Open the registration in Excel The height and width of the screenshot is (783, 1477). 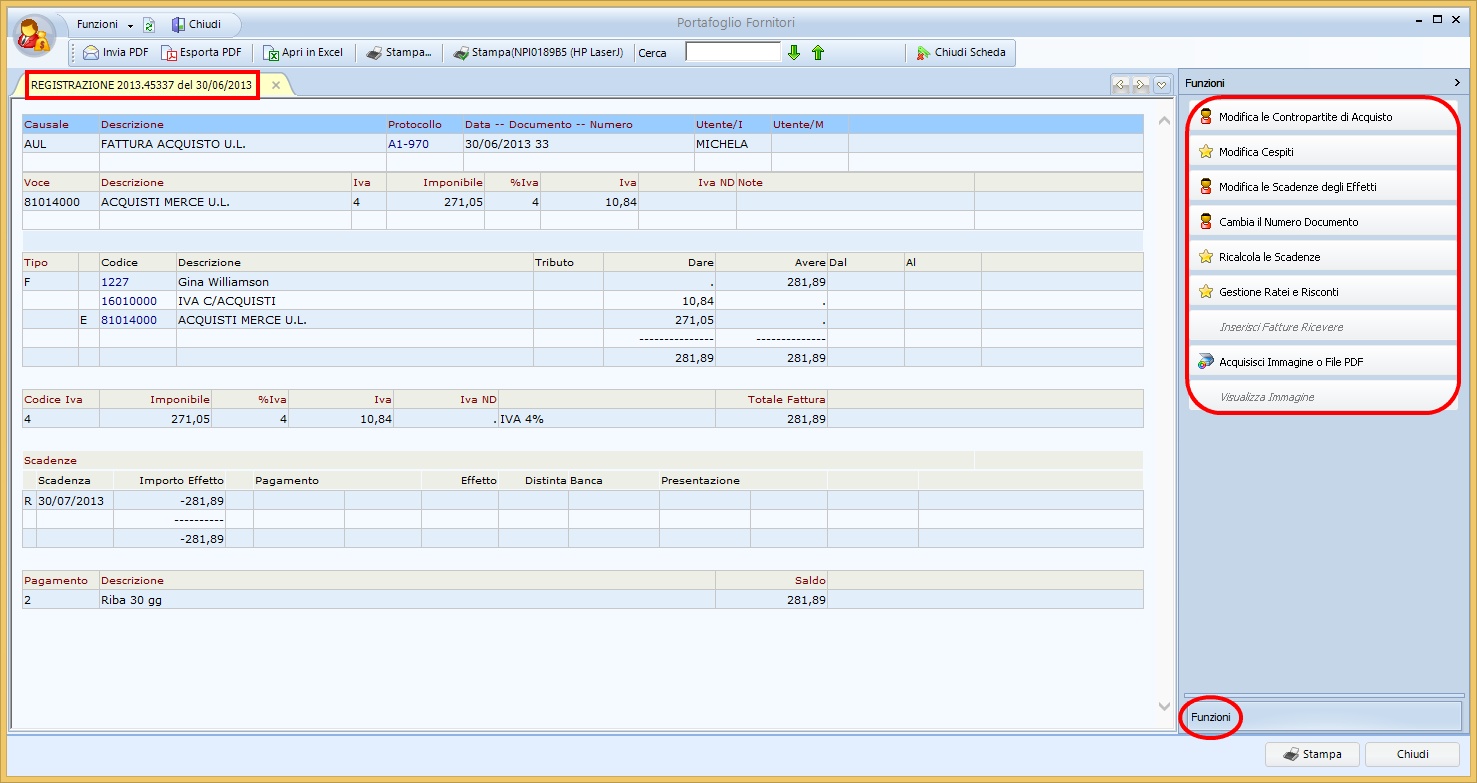pyautogui.click(x=303, y=53)
